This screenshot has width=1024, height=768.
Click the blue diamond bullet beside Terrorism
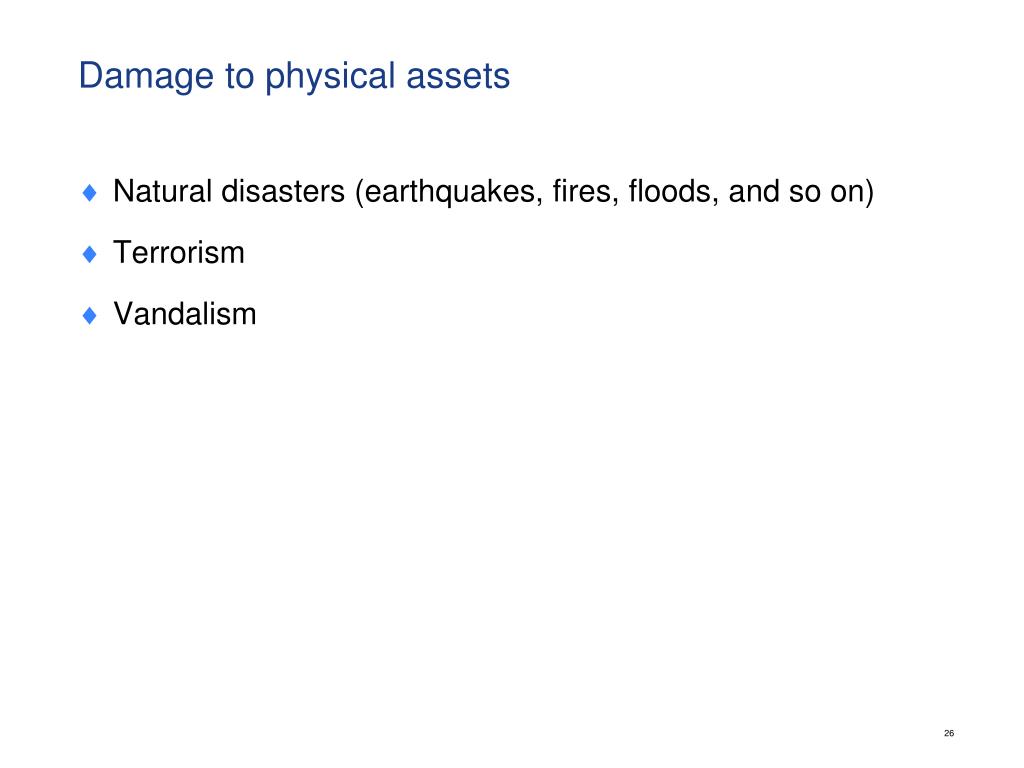point(90,253)
